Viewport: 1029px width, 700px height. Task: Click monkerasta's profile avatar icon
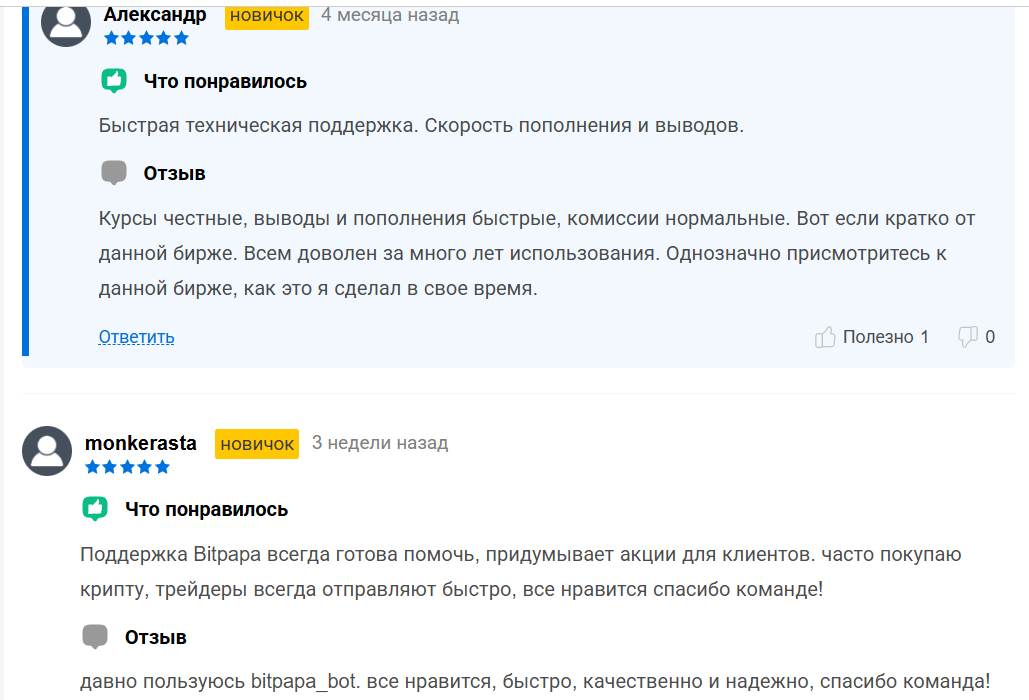(47, 451)
